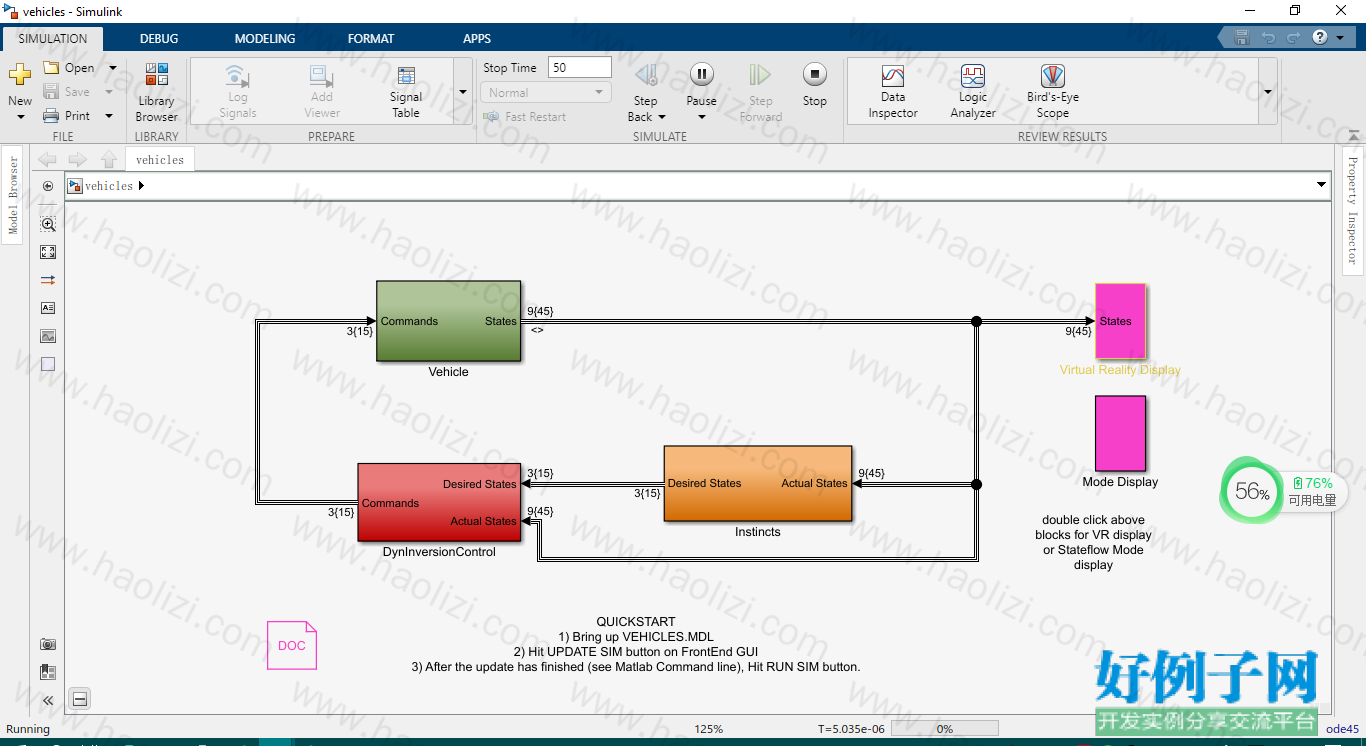Select the Instincts block
The height and width of the screenshot is (746, 1366).
758,483
